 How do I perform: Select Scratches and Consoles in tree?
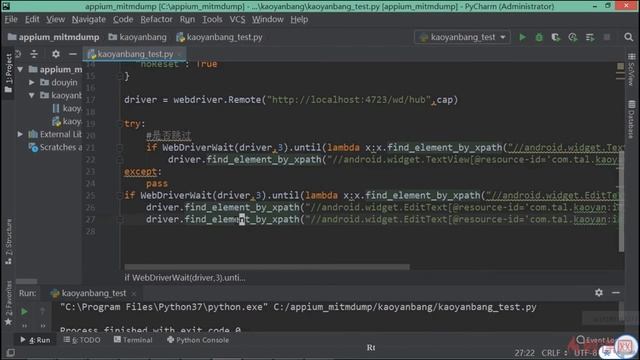tap(55, 147)
